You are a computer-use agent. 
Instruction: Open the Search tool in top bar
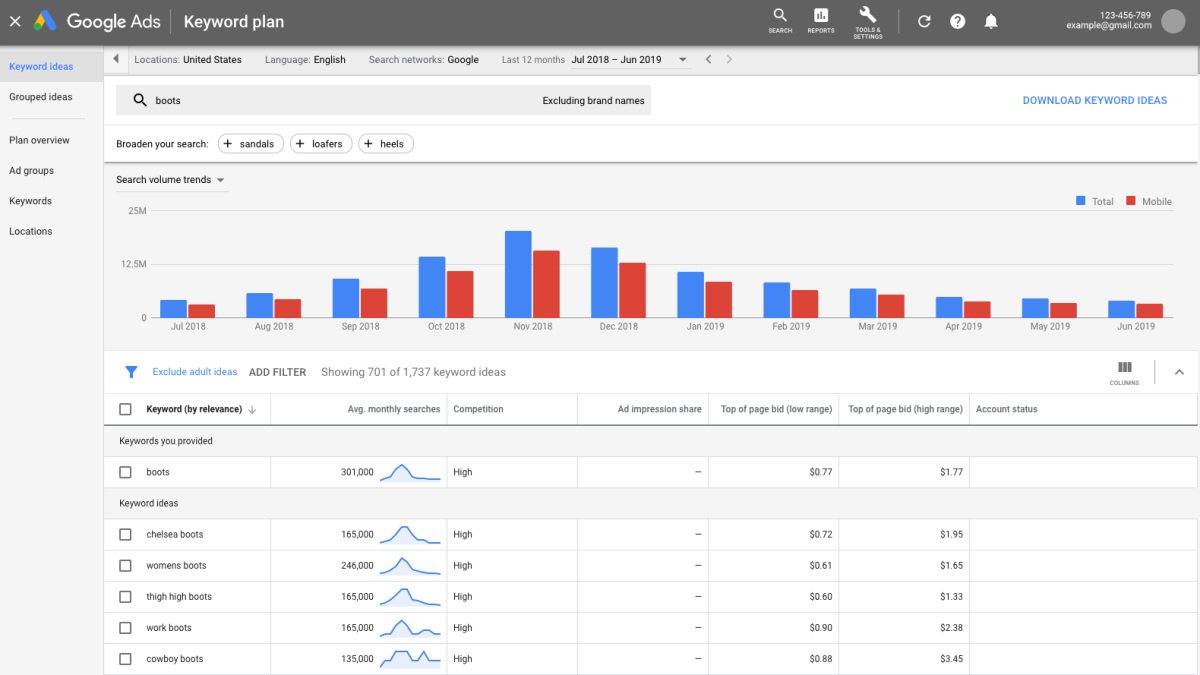tap(780, 21)
